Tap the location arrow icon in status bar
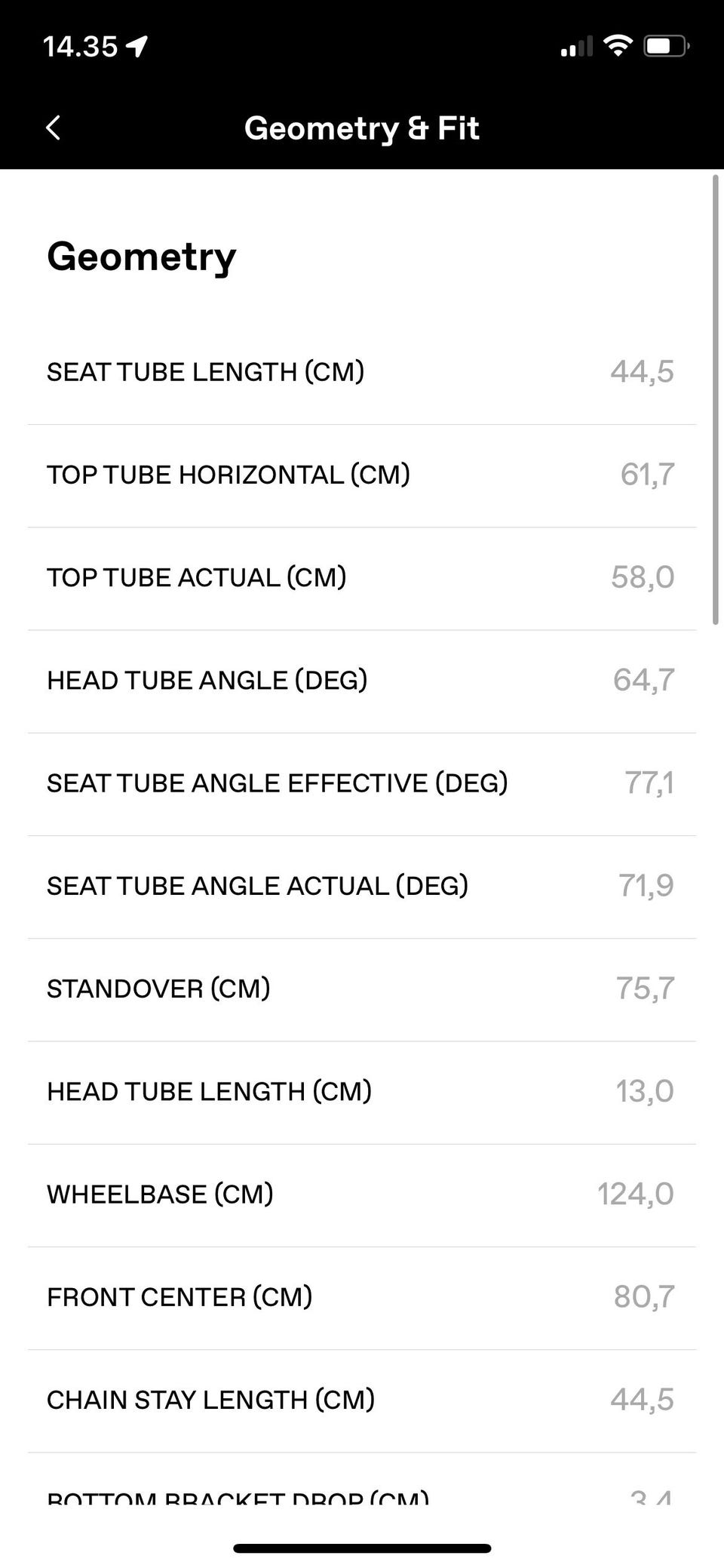Screen dimensions: 724x1568 click(x=137, y=48)
